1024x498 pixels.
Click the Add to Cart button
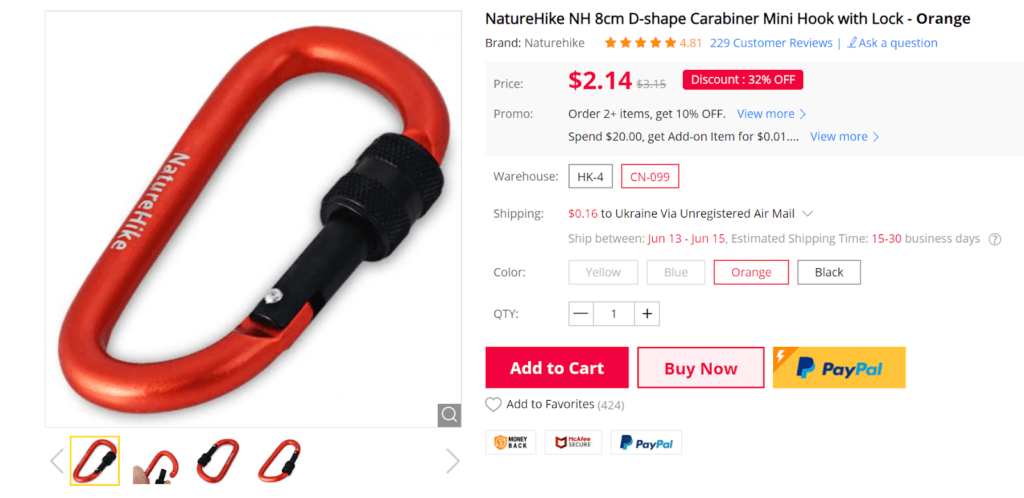click(556, 368)
